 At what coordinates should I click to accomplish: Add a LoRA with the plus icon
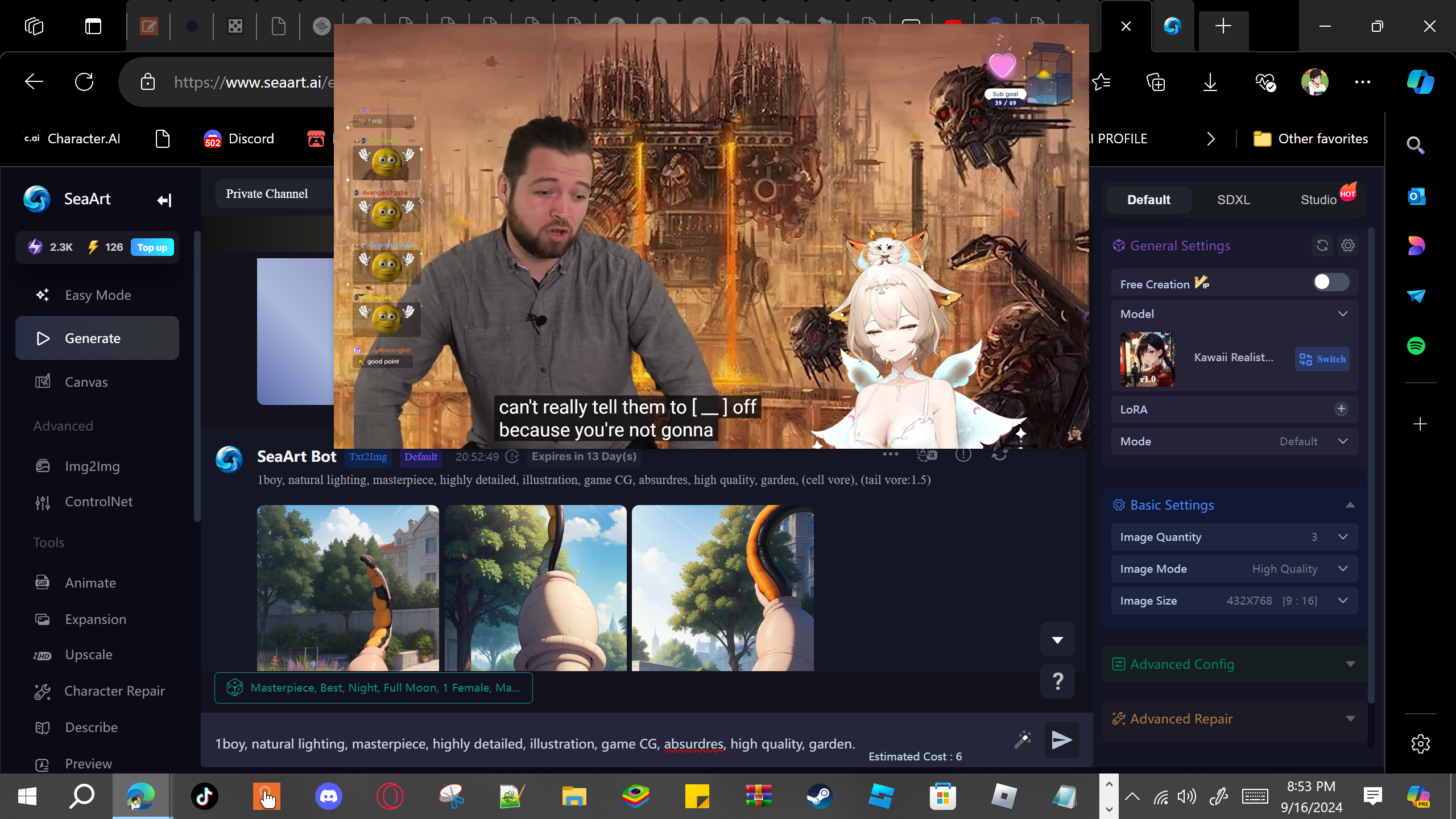tap(1341, 409)
